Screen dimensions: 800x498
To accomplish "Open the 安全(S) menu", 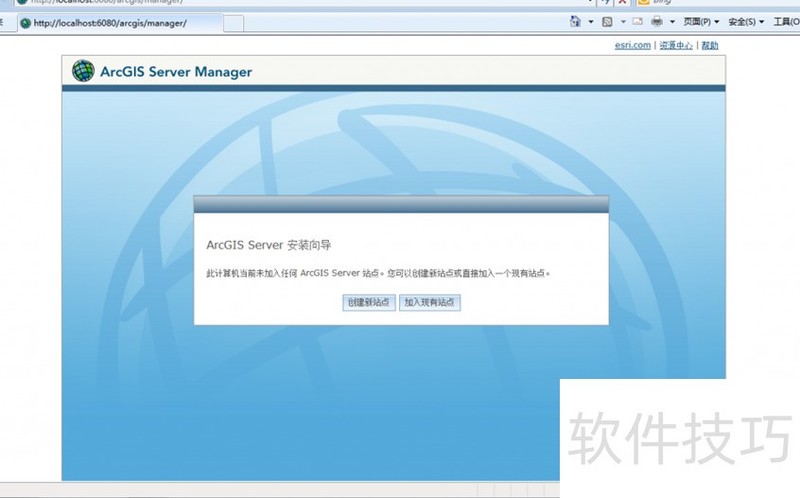I will point(746,21).
